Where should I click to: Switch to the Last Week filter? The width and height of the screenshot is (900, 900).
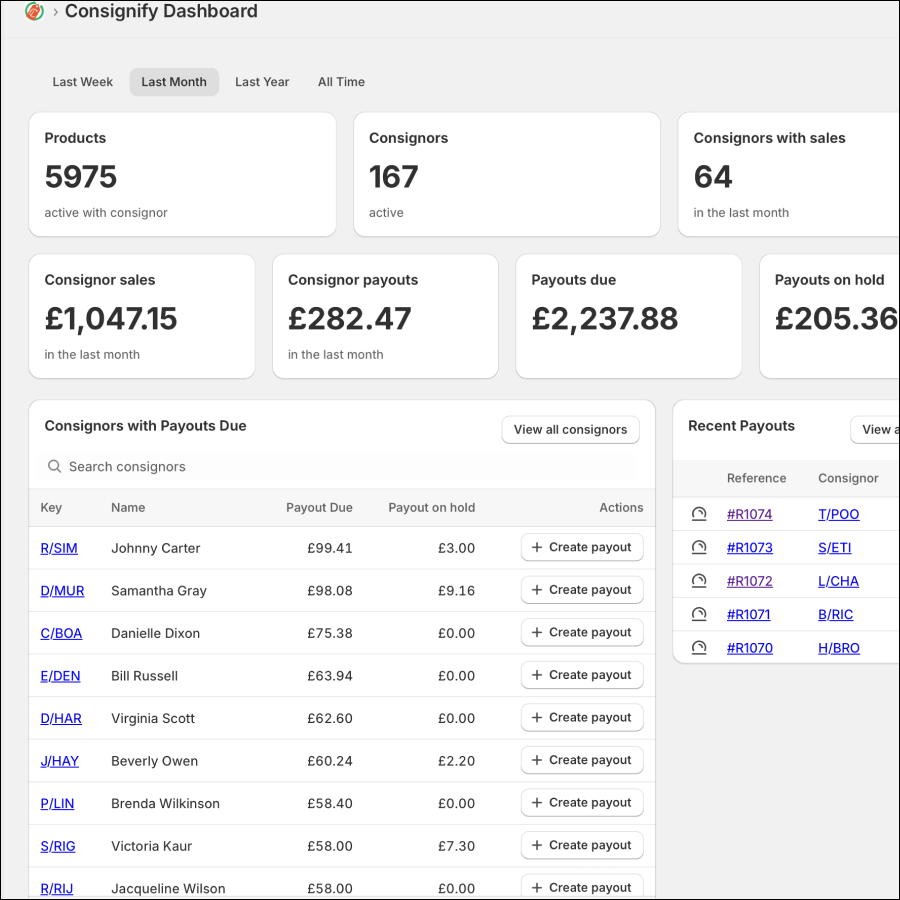pos(82,82)
